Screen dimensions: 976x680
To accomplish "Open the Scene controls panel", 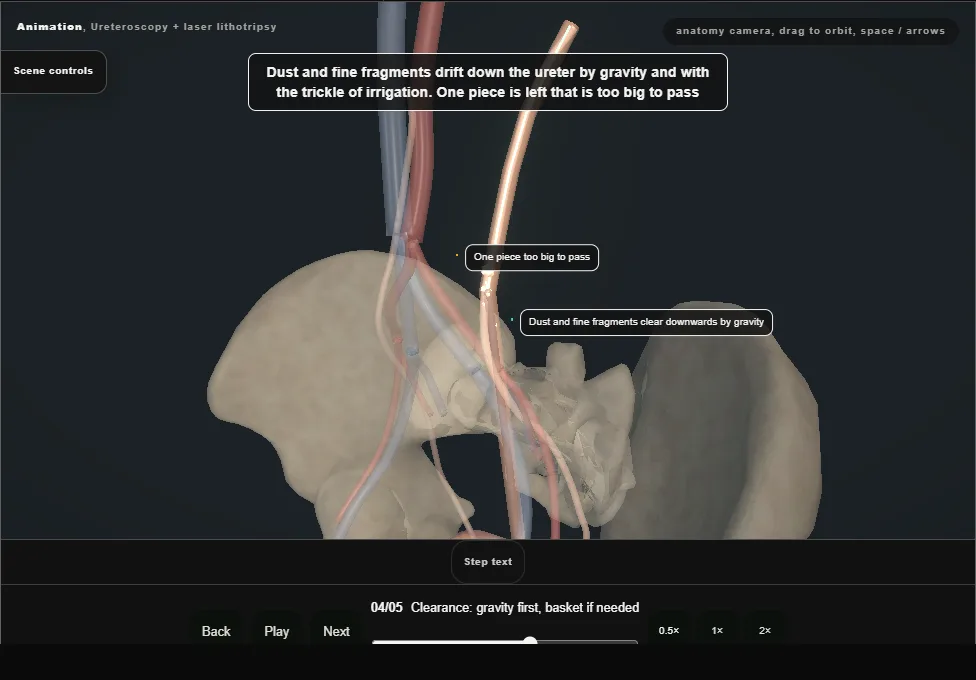I will [54, 72].
